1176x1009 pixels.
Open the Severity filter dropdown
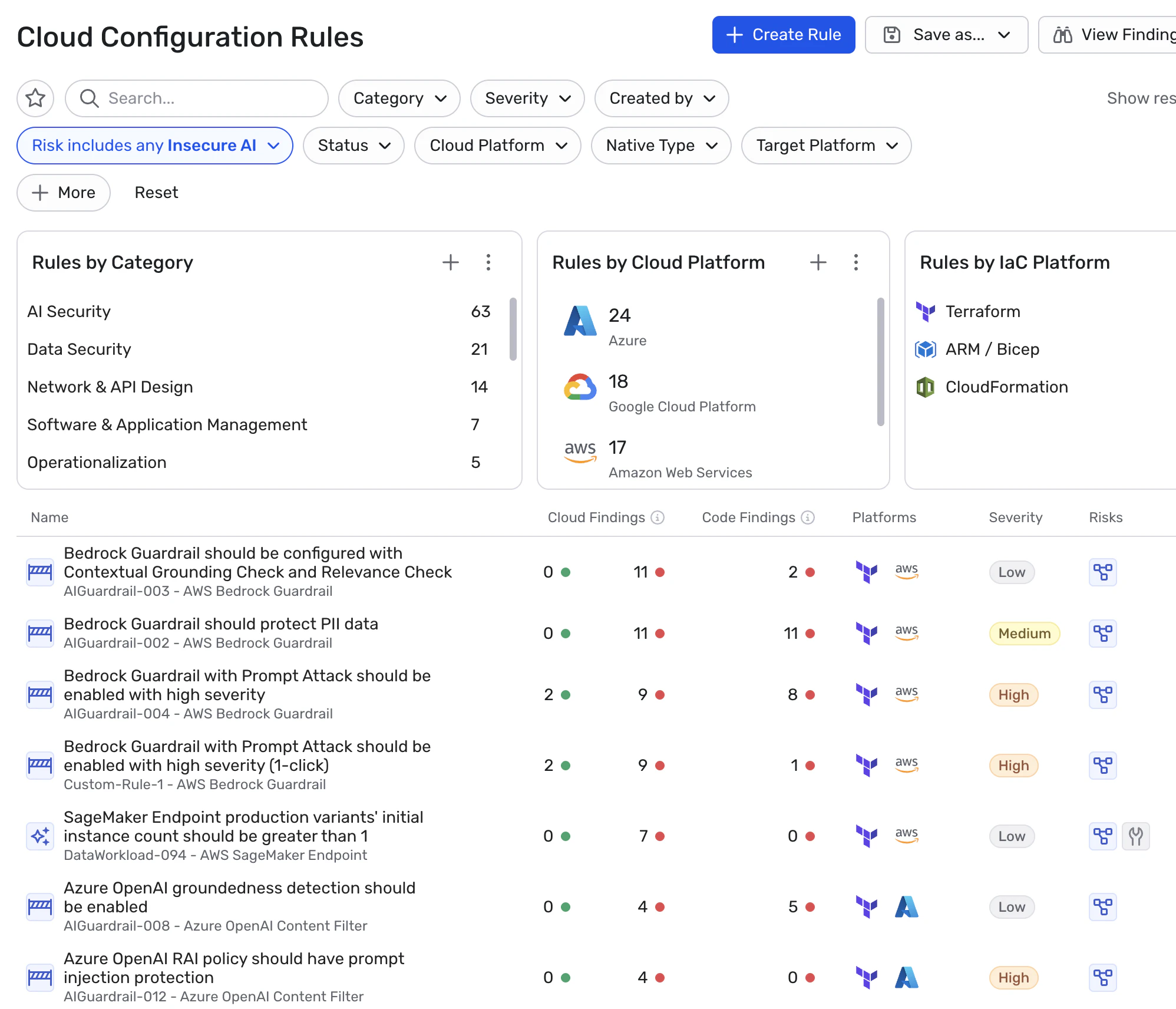[527, 98]
